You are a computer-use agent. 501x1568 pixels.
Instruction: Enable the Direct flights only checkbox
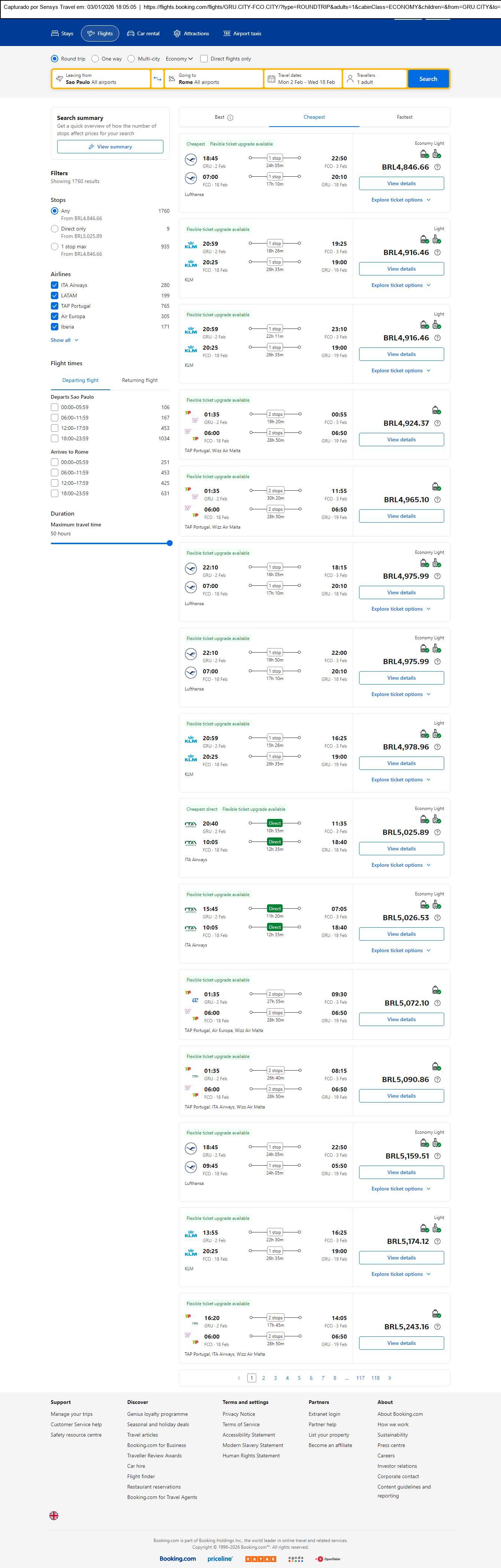[x=204, y=59]
